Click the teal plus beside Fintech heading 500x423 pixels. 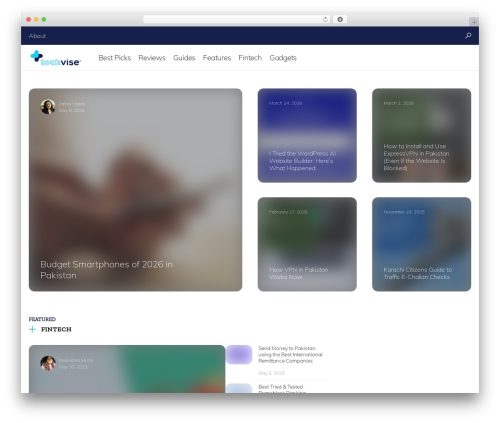point(32,329)
